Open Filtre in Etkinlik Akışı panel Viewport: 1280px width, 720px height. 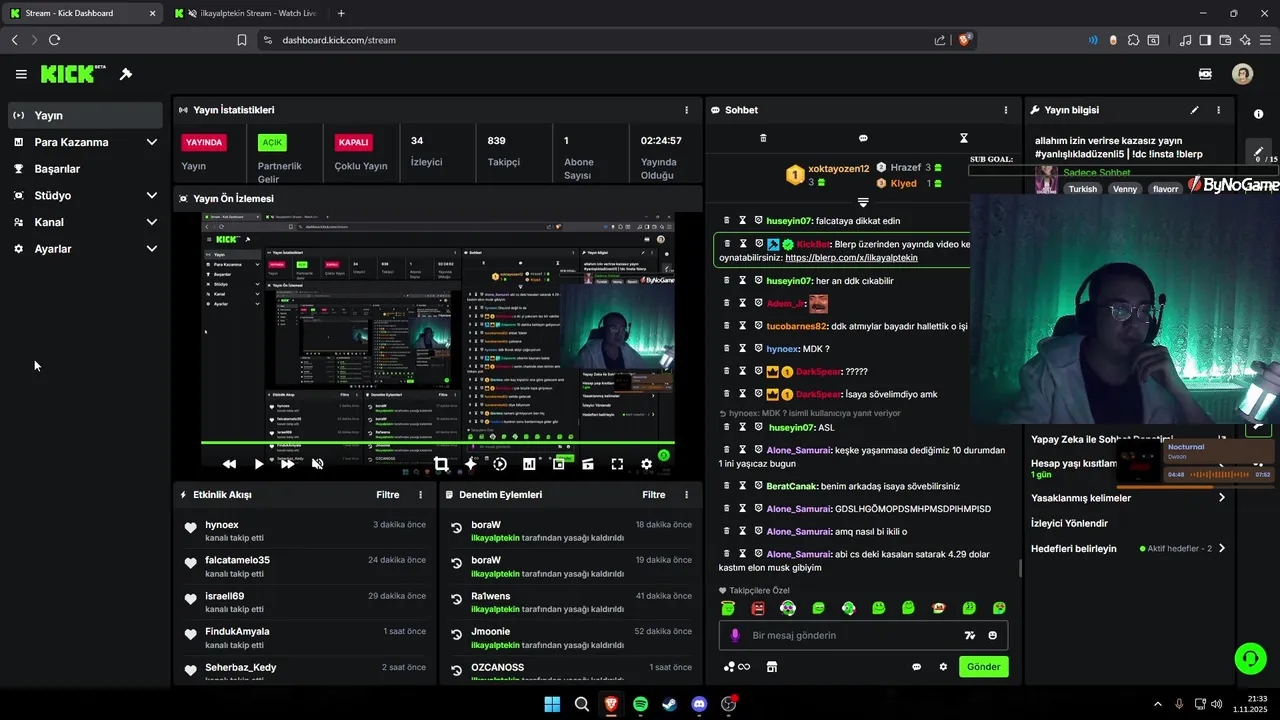click(x=388, y=495)
